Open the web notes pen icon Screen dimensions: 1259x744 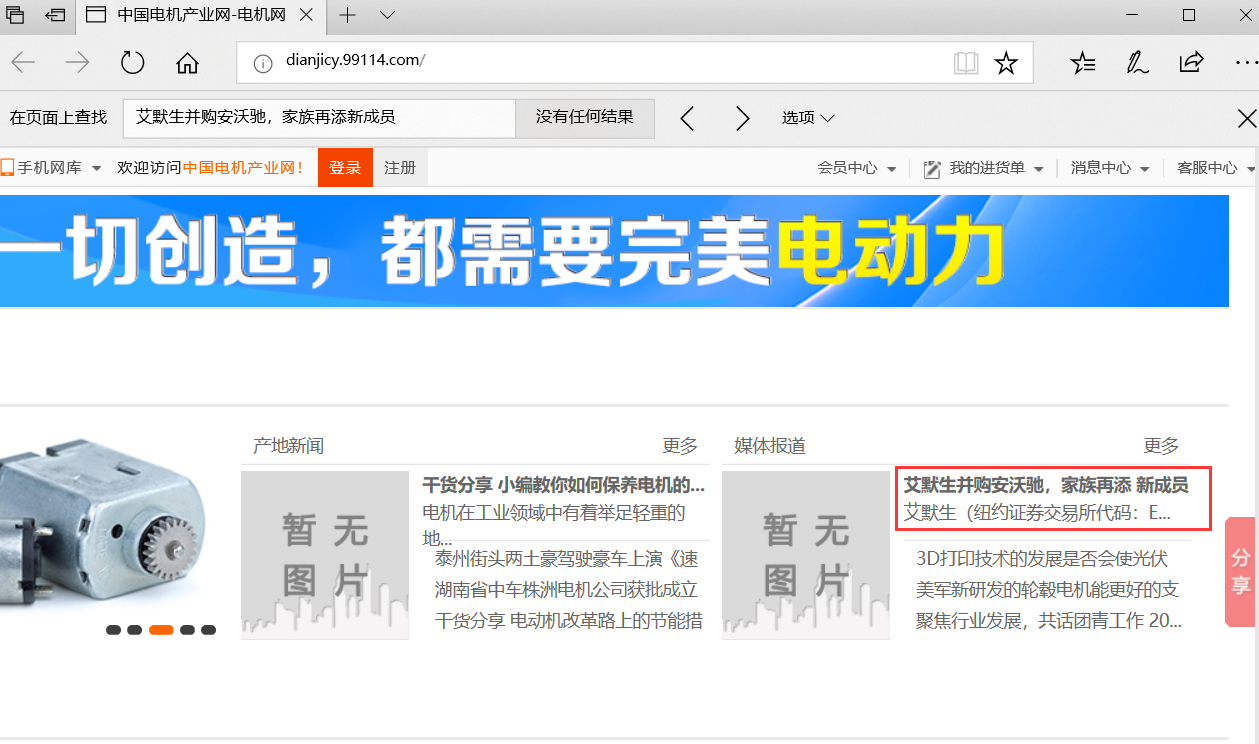click(x=1137, y=63)
